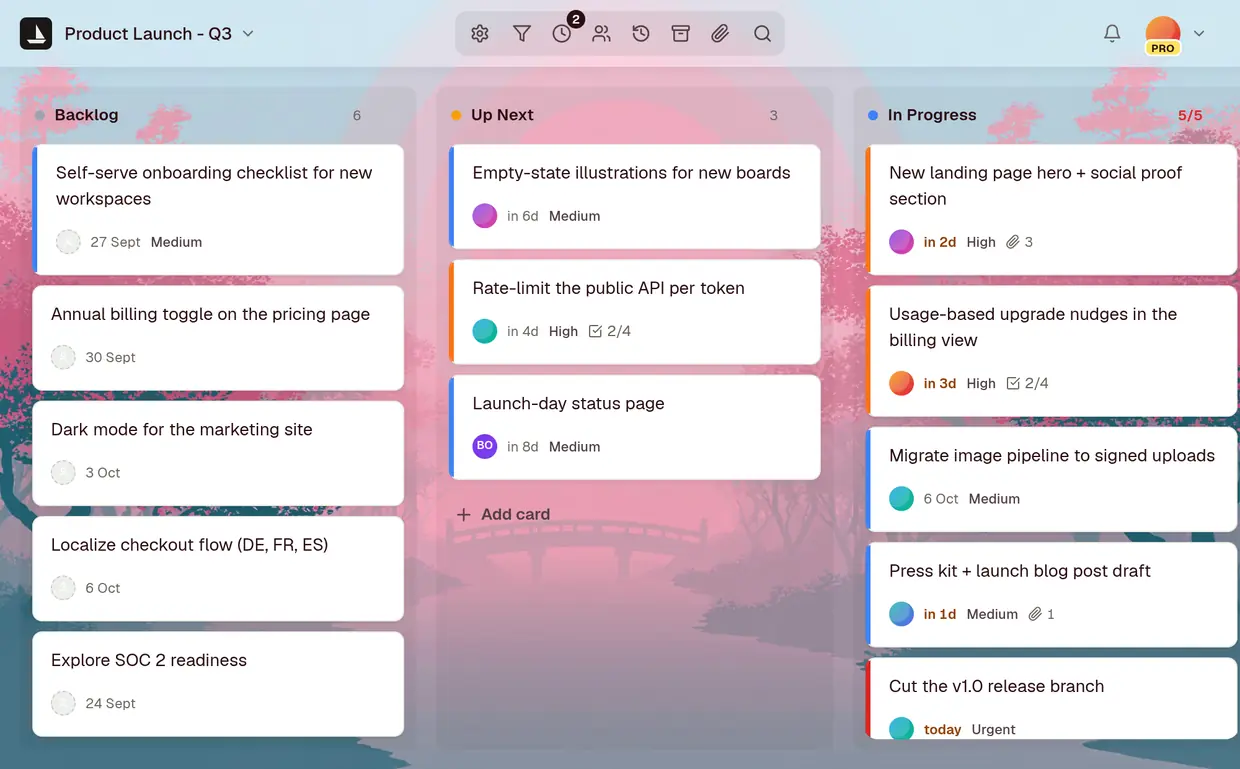Viewport: 1240px width, 769px height.
Task: Open checklist 2/4 on Usage-based upgrade card
Action: (x=1027, y=383)
